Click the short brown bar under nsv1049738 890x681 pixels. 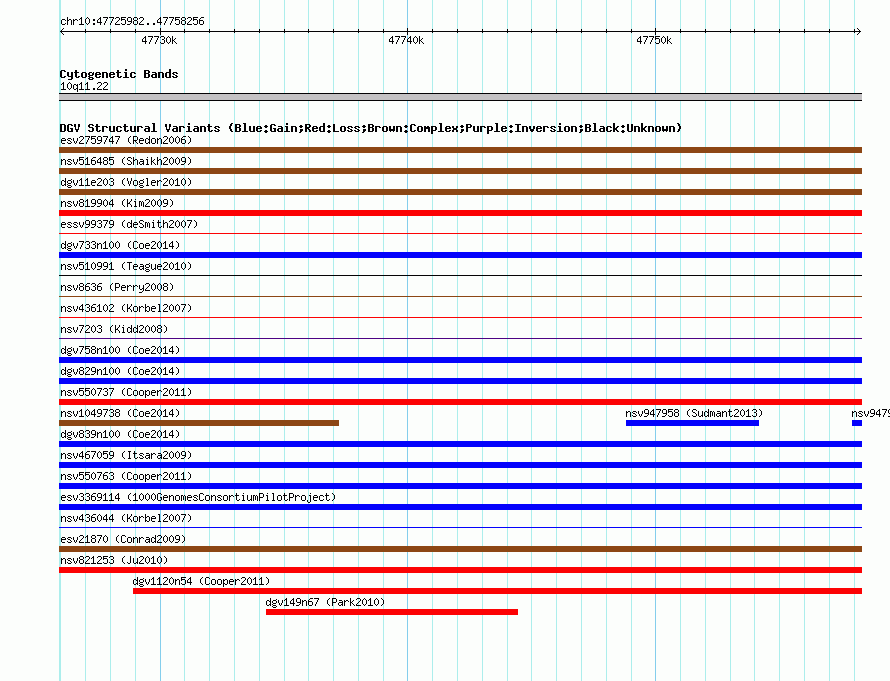click(x=199, y=423)
